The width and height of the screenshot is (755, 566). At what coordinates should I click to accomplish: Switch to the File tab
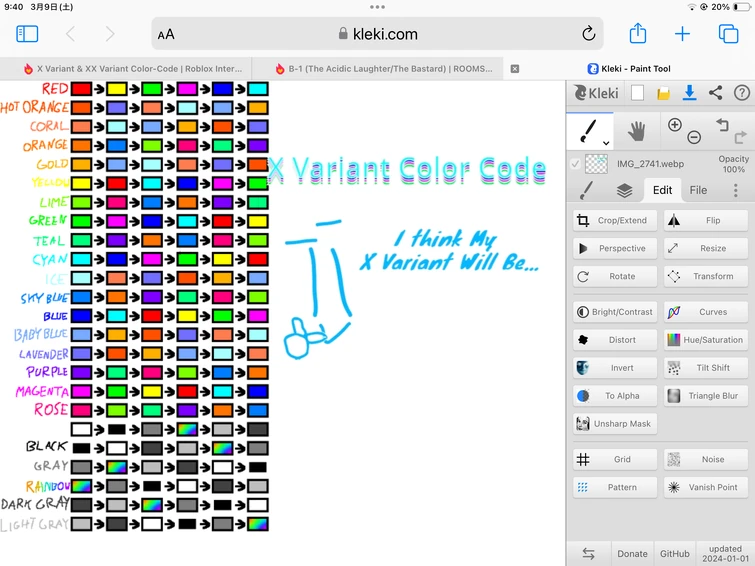pyautogui.click(x=698, y=190)
